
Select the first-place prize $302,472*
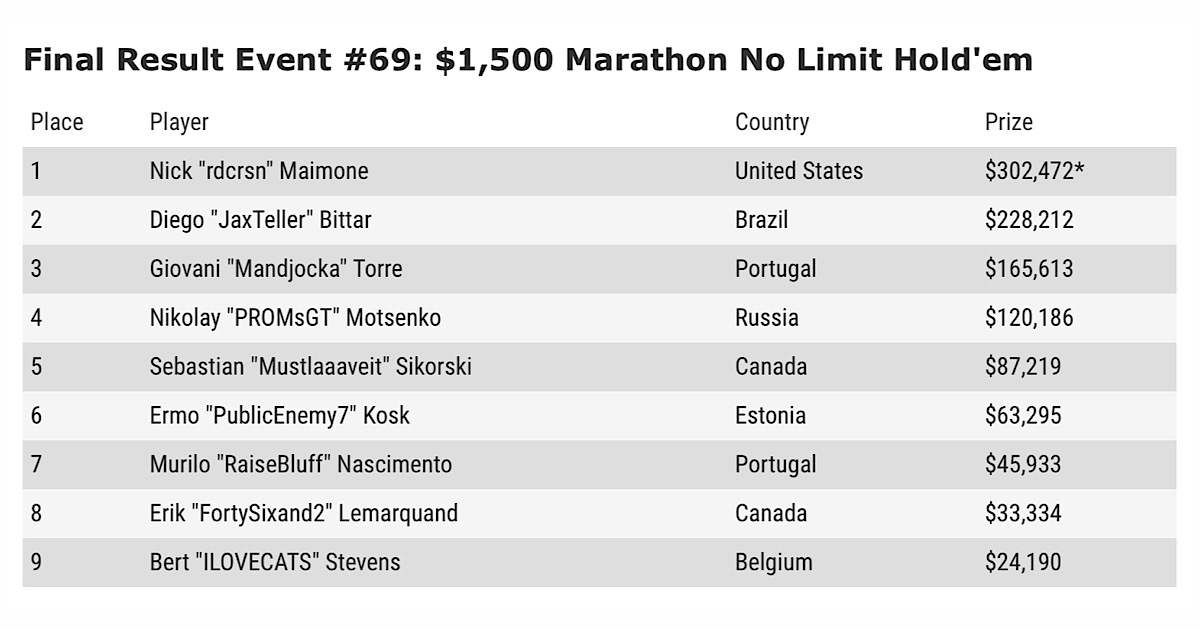click(x=1034, y=171)
